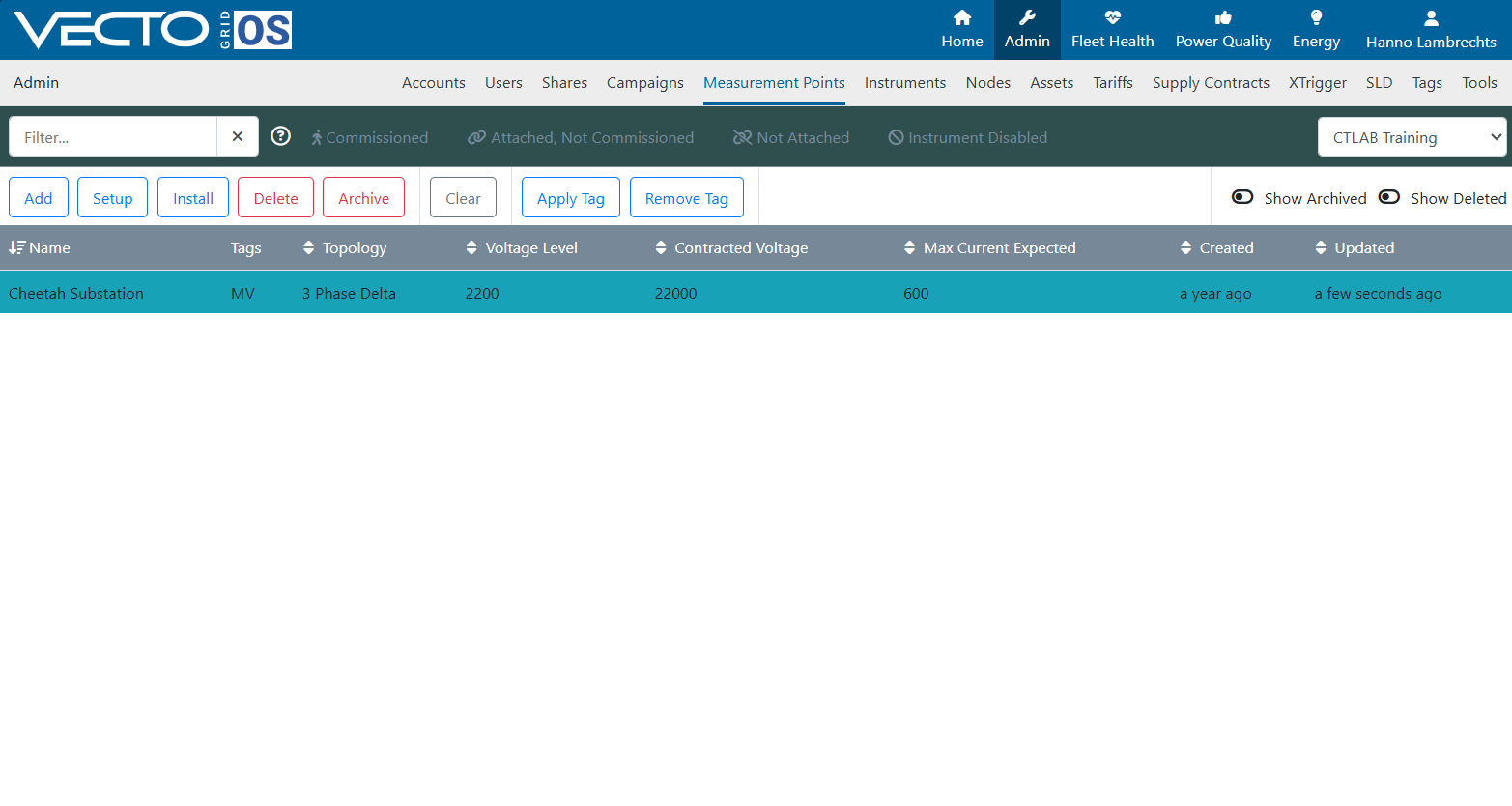Click the Energy lightbulb icon

pos(1316,17)
